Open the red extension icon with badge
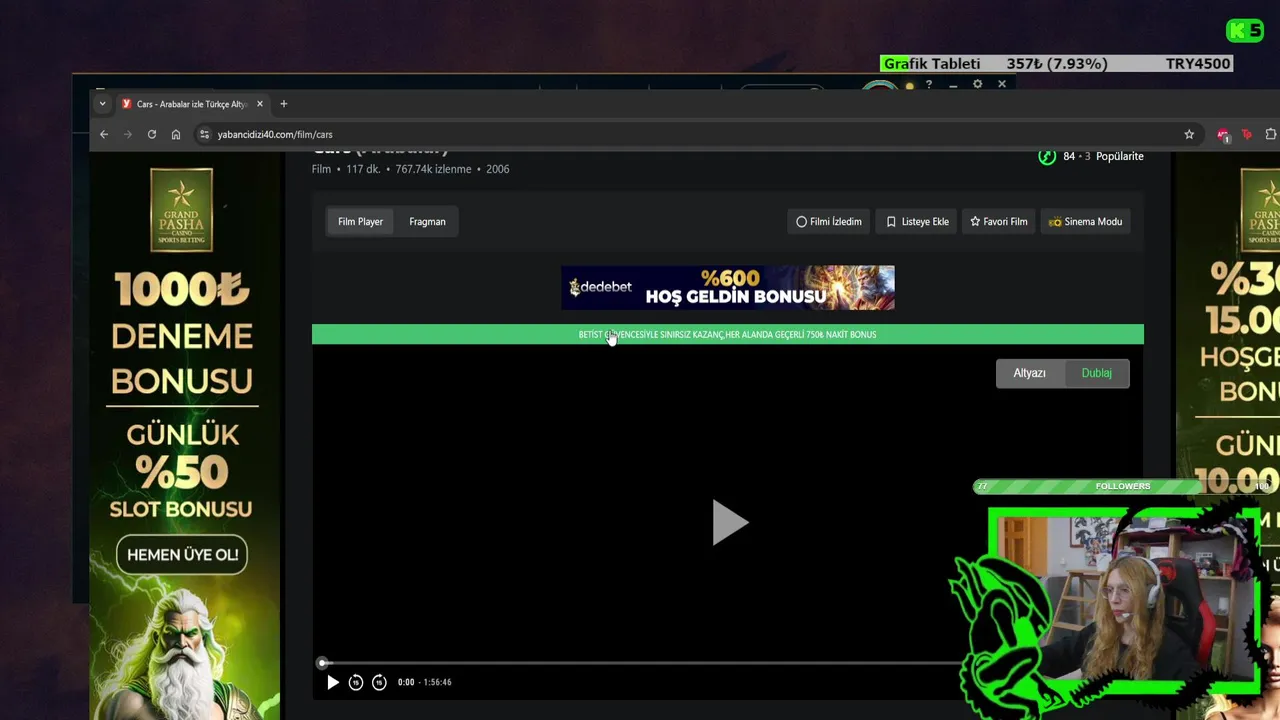The image size is (1280, 720). click(x=1223, y=134)
